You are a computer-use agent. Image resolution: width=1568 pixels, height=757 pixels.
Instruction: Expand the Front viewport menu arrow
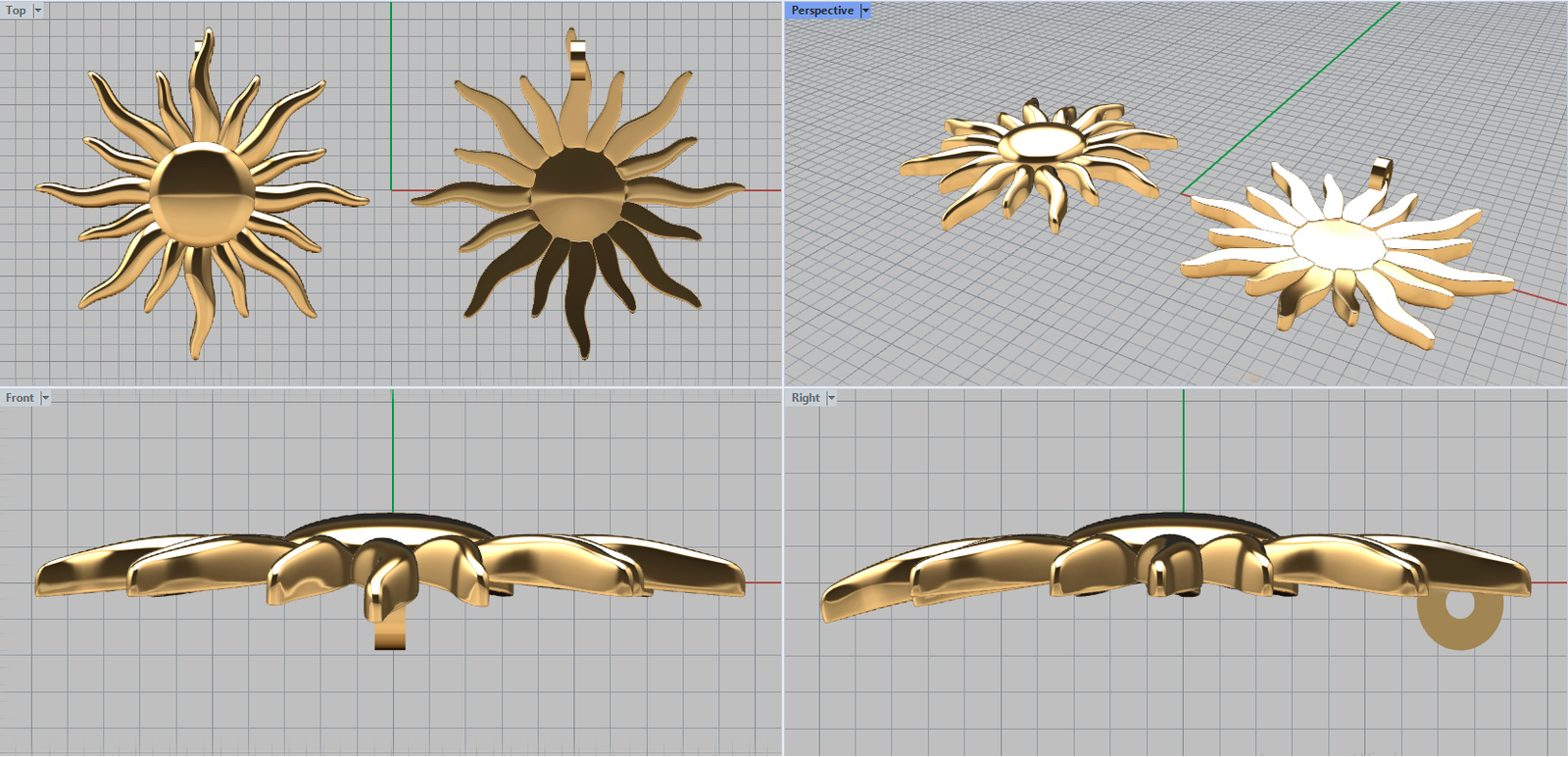coord(45,398)
